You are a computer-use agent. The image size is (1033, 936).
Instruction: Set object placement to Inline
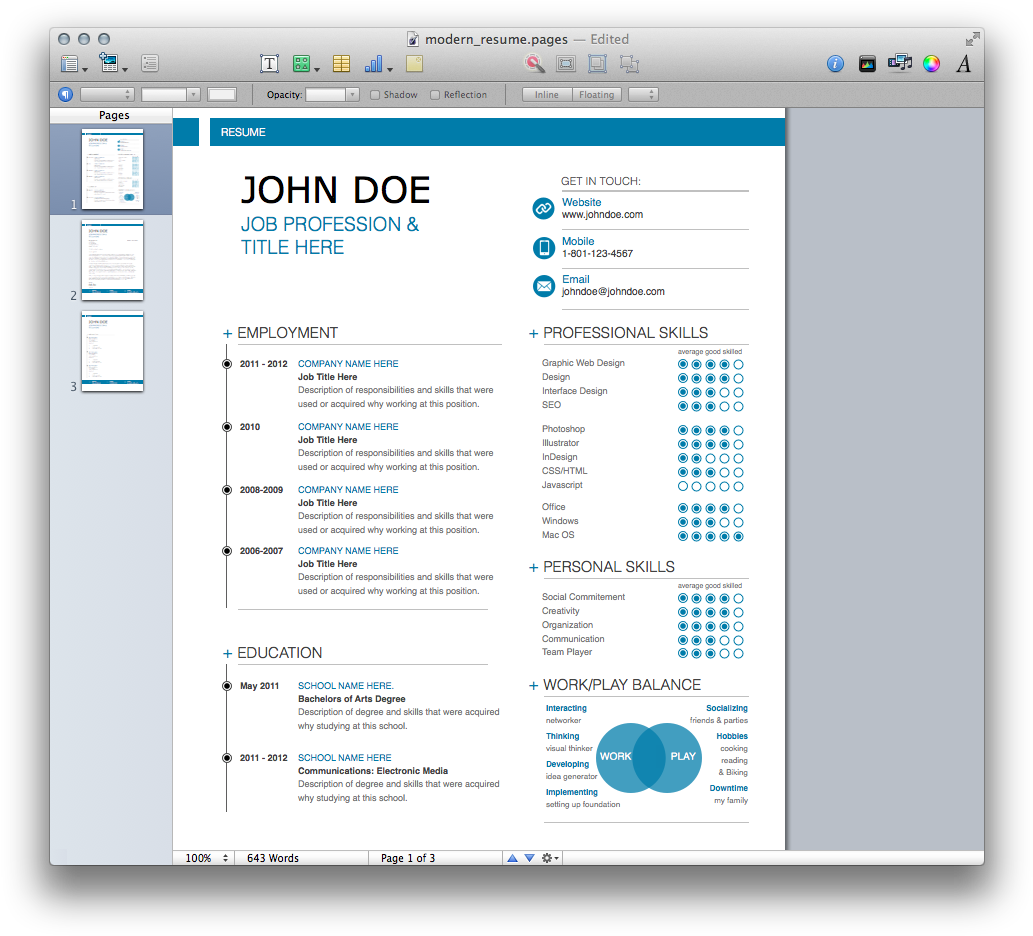[547, 95]
